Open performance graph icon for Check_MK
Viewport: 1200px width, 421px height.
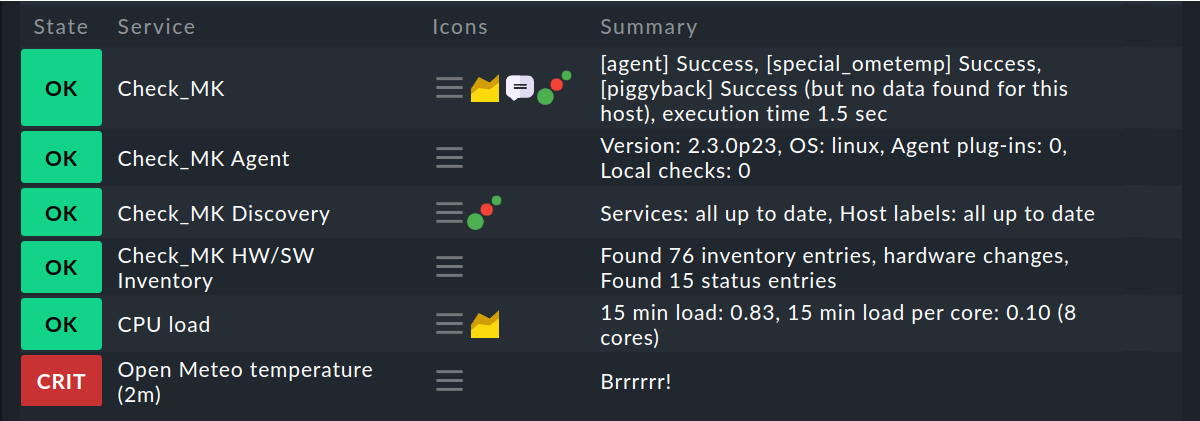click(x=485, y=89)
